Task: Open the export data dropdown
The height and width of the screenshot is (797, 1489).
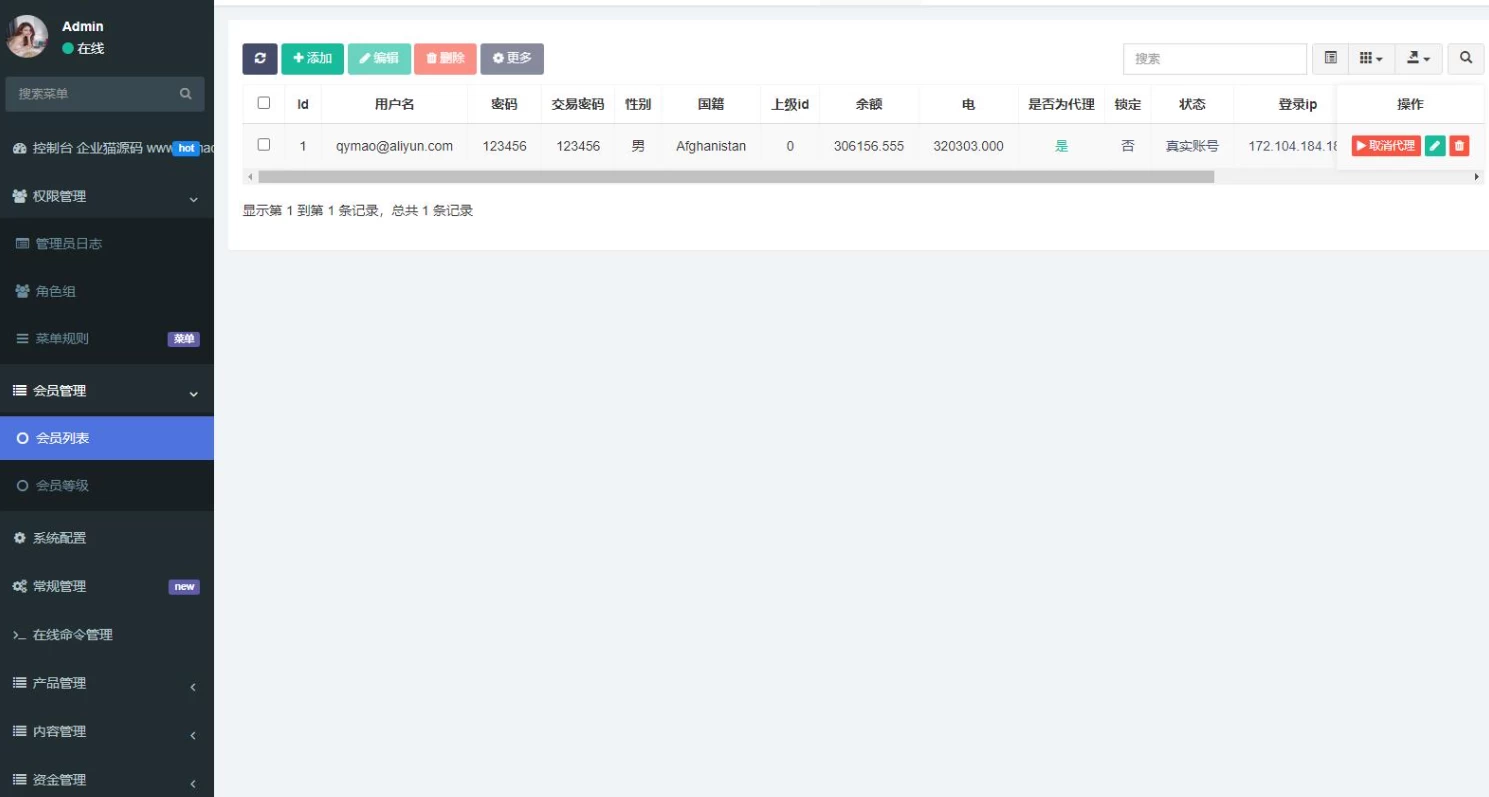Action: pyautogui.click(x=1418, y=59)
